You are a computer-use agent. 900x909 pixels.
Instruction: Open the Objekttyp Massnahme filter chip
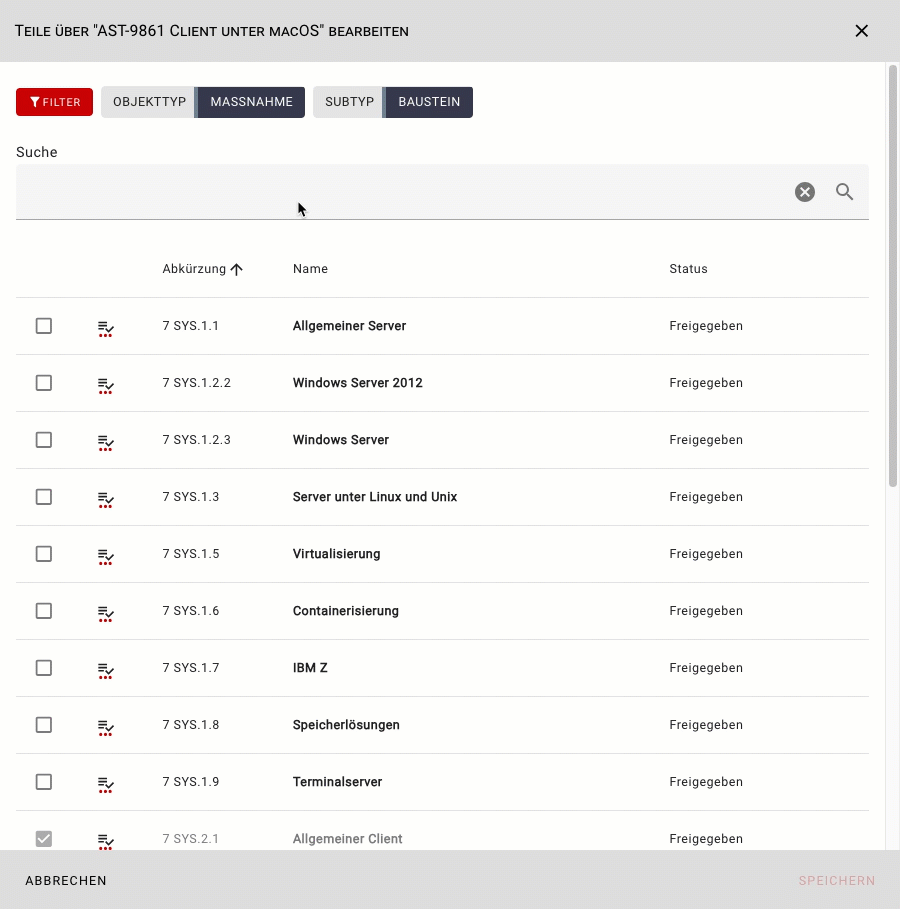click(x=203, y=102)
